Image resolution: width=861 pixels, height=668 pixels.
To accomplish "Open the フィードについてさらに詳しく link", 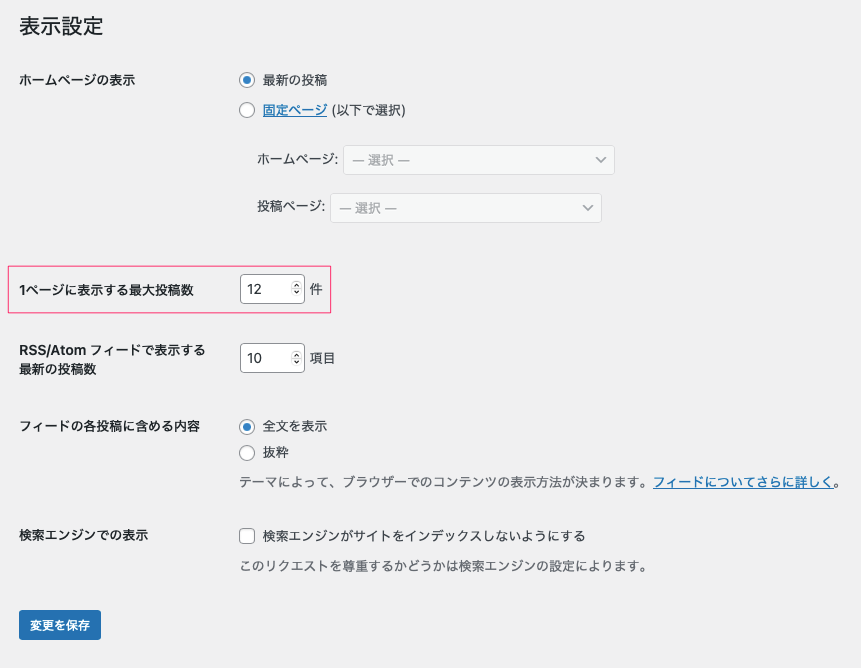I will pyautogui.click(x=743, y=482).
